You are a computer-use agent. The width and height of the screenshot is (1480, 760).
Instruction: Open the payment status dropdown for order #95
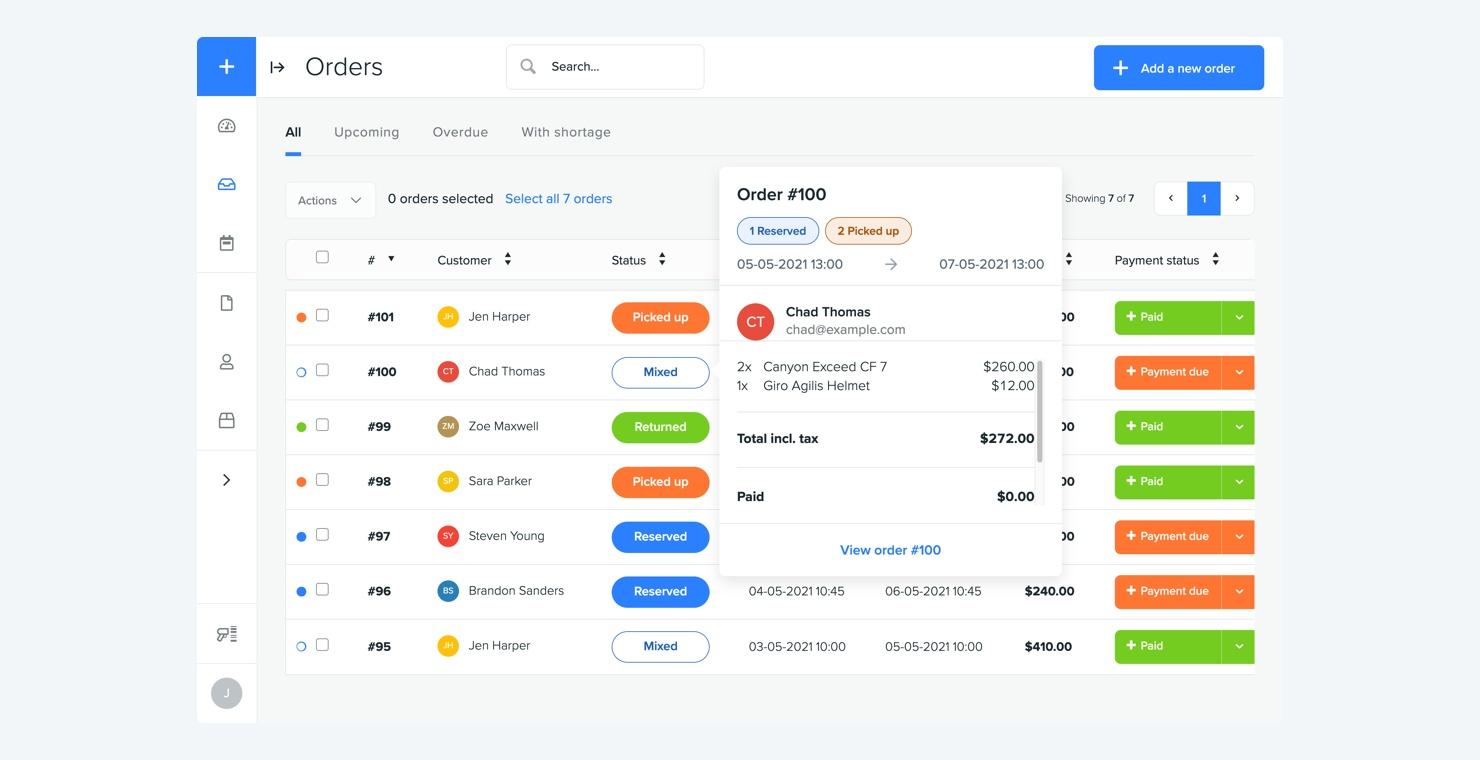click(1239, 645)
